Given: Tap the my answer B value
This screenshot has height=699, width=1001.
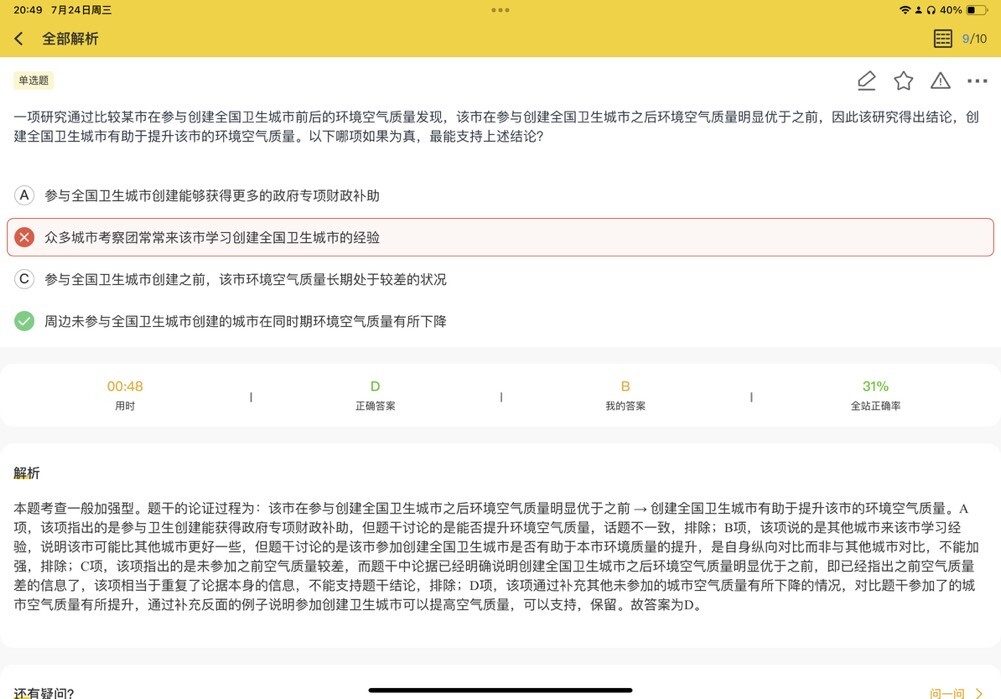Looking at the screenshot, I should 626,386.
